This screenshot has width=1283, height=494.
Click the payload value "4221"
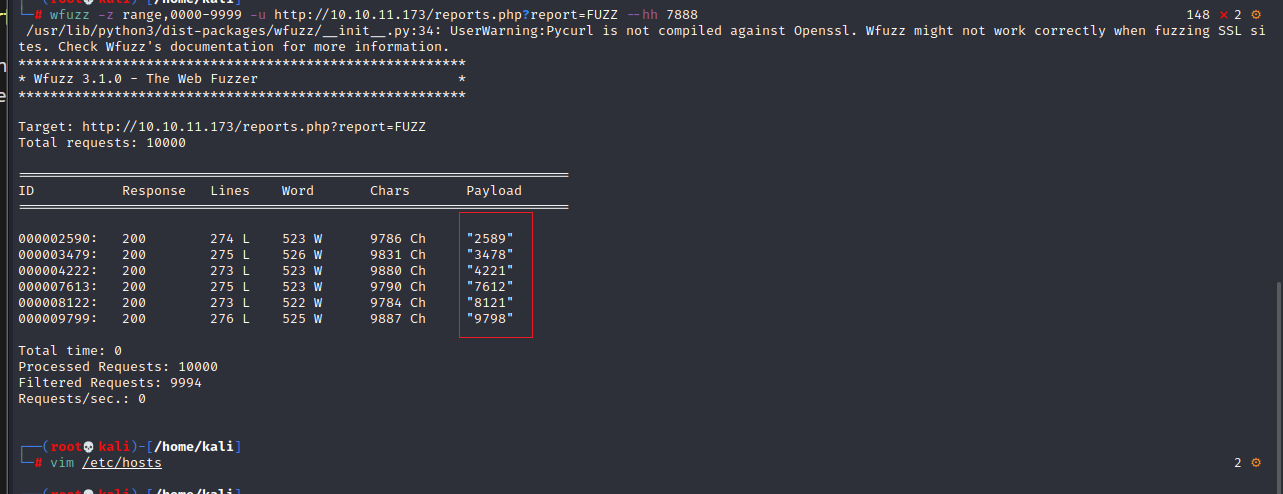pos(490,271)
